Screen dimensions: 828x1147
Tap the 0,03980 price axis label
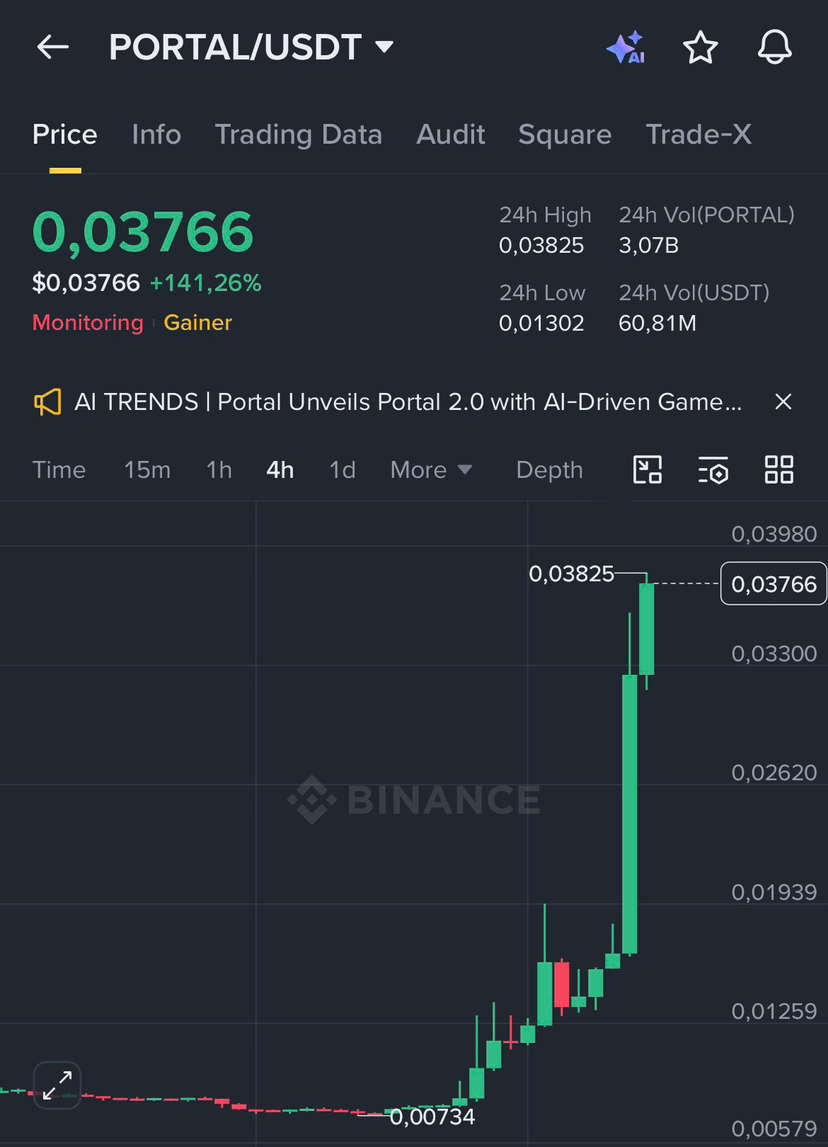click(774, 534)
